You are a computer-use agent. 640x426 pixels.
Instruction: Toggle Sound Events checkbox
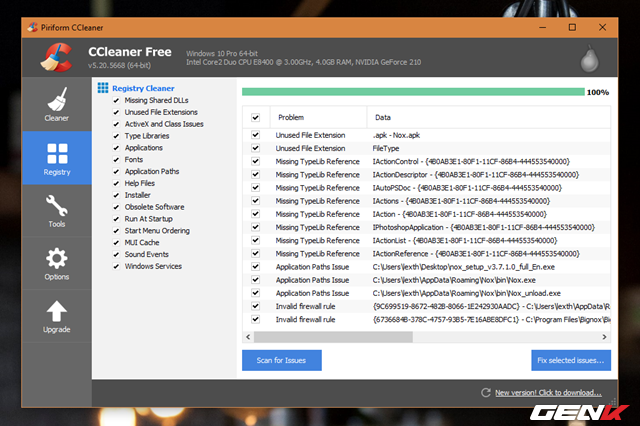pyautogui.click(x=116, y=254)
